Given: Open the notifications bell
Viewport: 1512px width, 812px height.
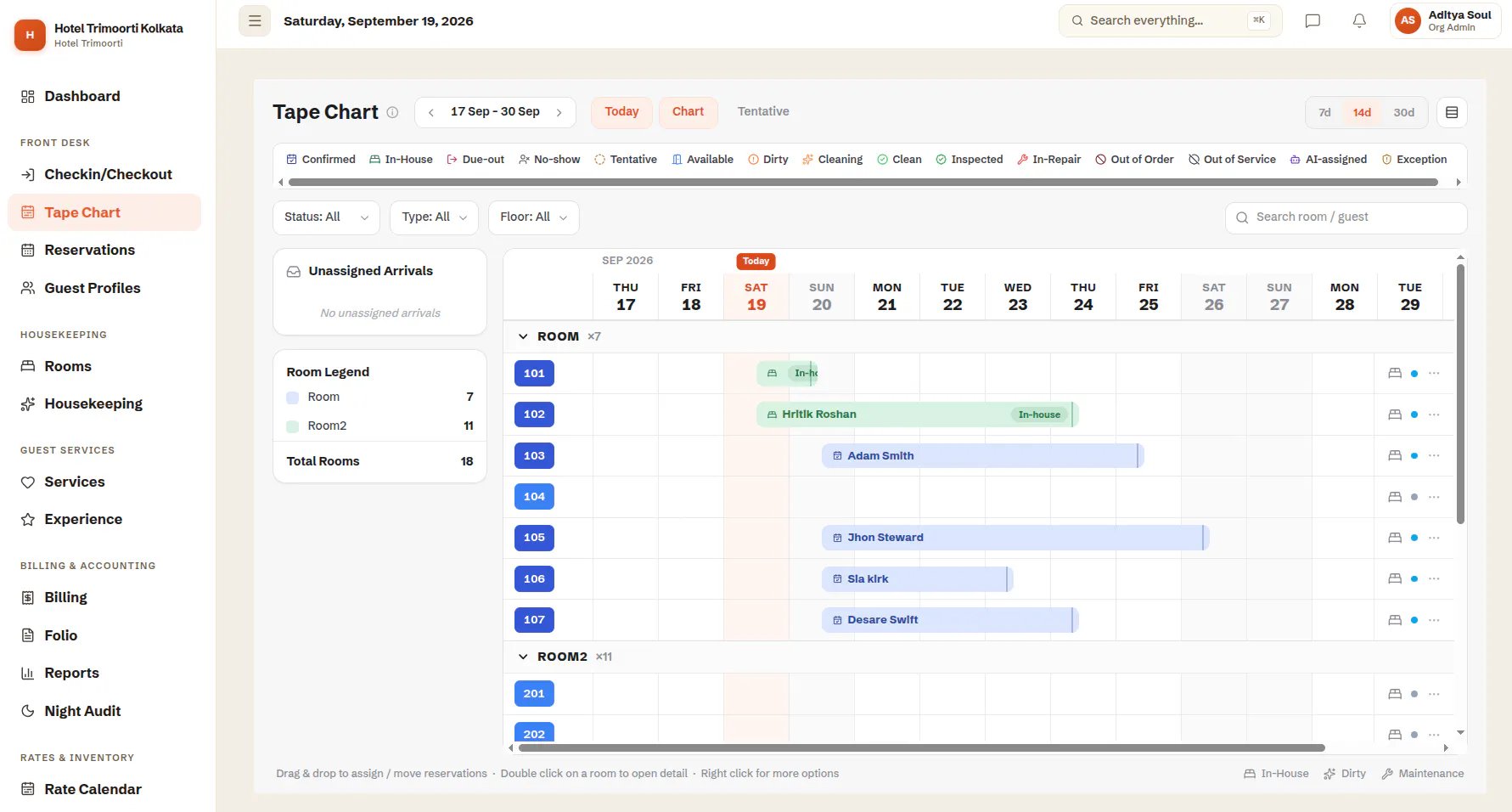Looking at the screenshot, I should (x=1359, y=20).
